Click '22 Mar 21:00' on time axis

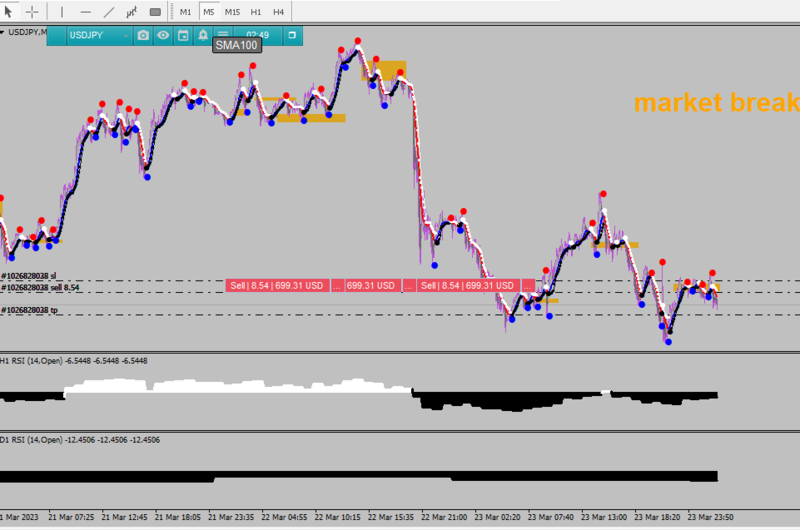(444, 517)
